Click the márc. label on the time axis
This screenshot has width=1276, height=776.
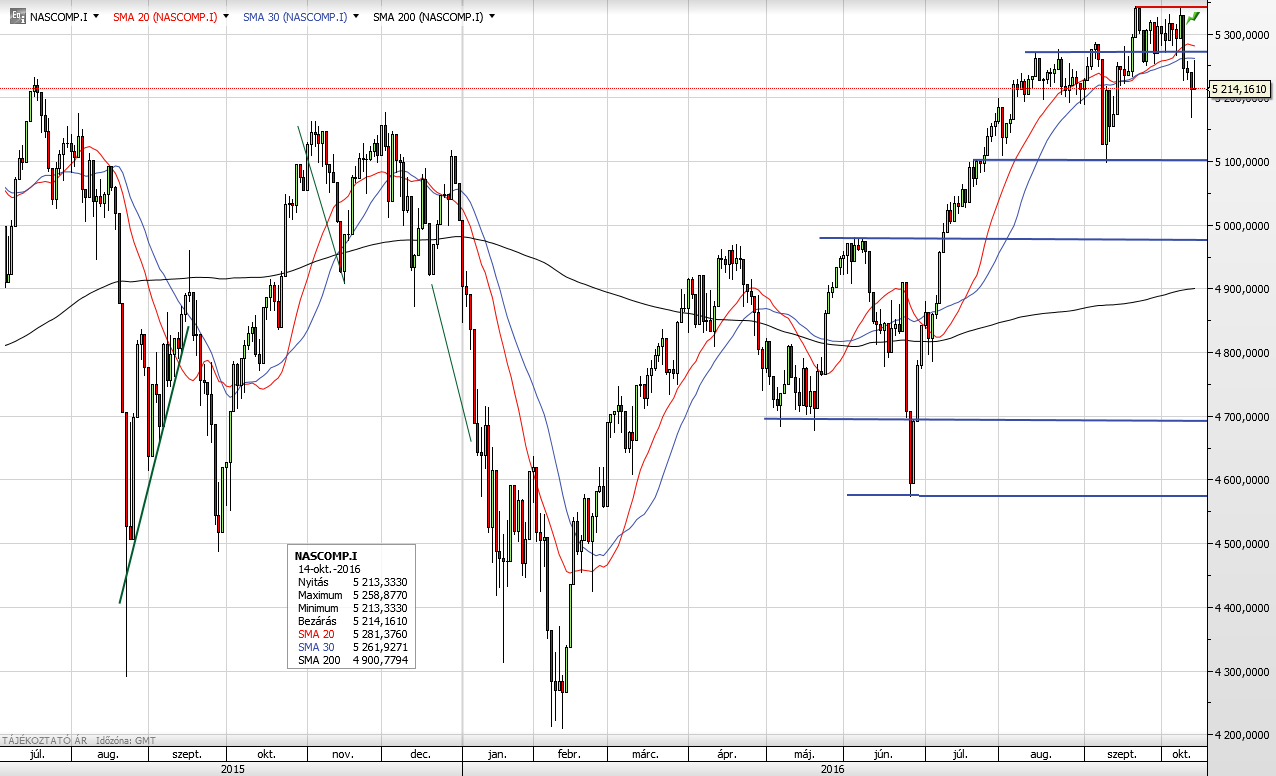646,755
